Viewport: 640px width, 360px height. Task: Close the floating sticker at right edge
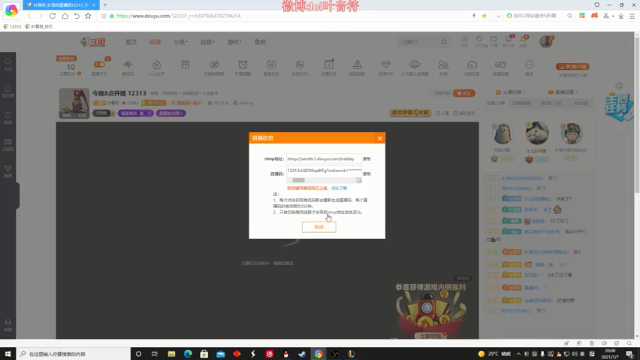coord(619,86)
